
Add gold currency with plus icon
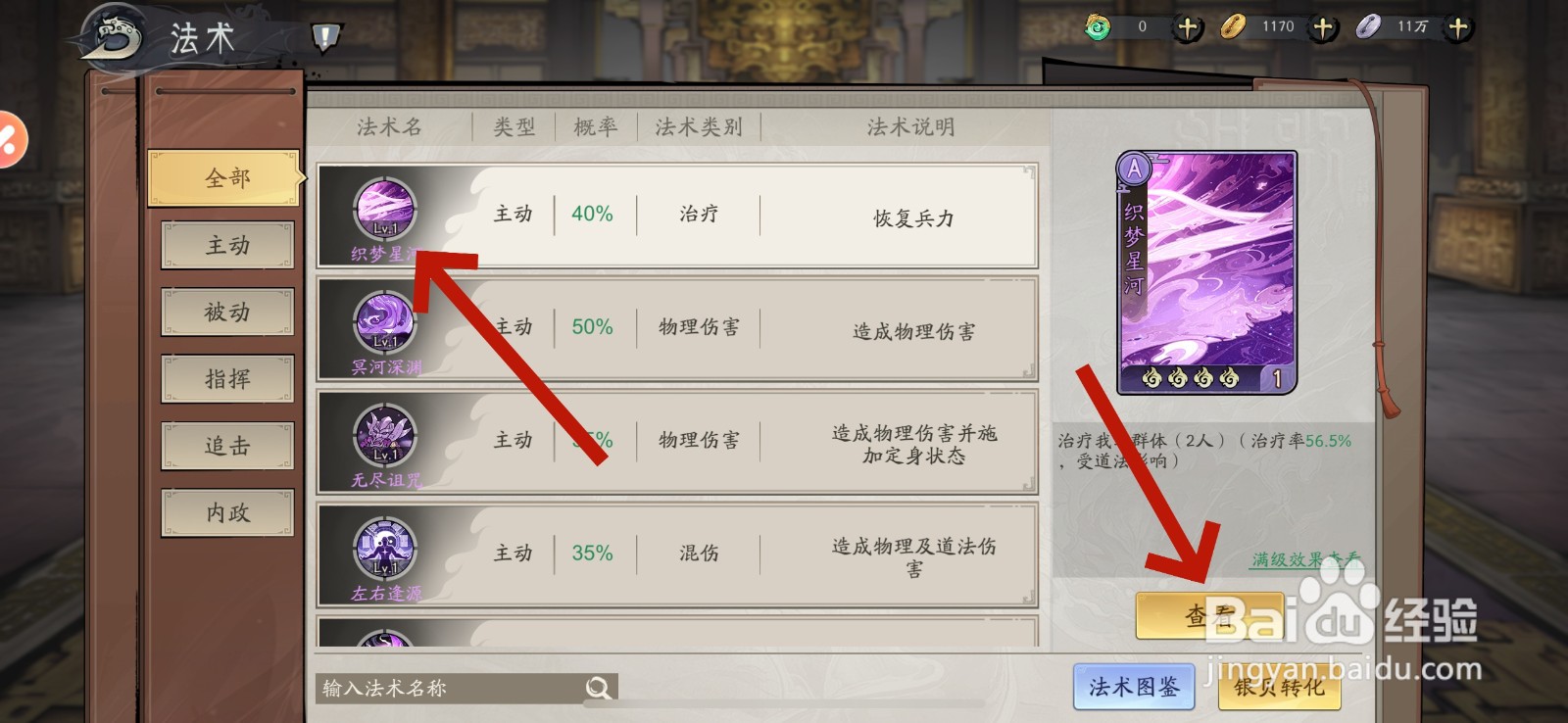coord(1323,27)
